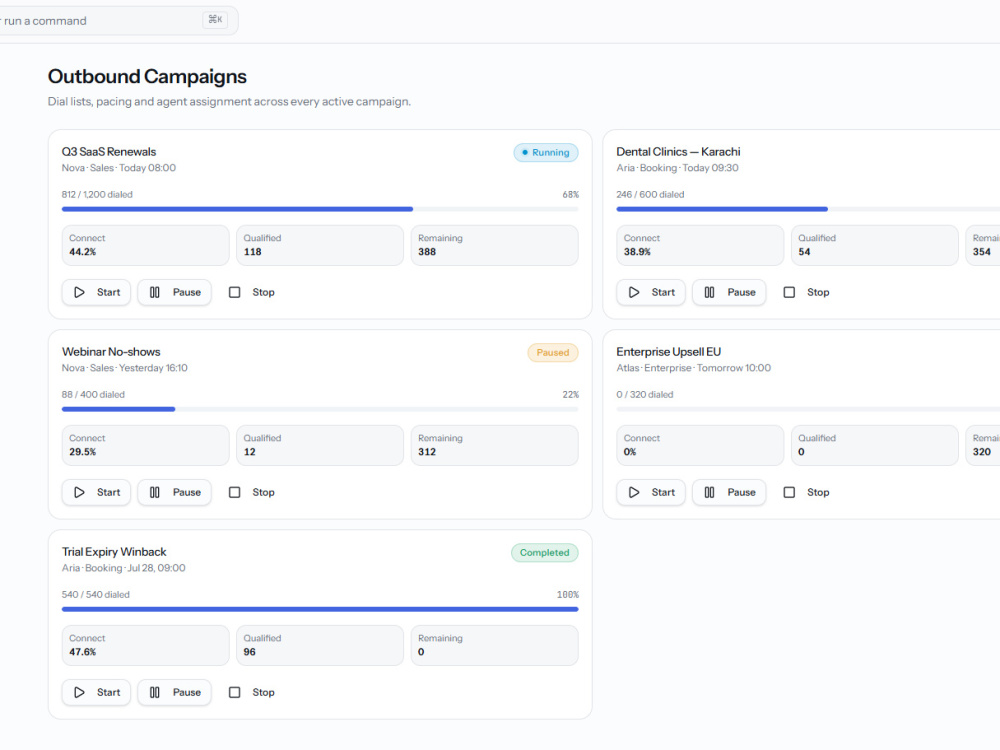The width and height of the screenshot is (1000, 750).
Task: Click the Nova · Sales · Today 08:00 subtitle
Action: 119,168
